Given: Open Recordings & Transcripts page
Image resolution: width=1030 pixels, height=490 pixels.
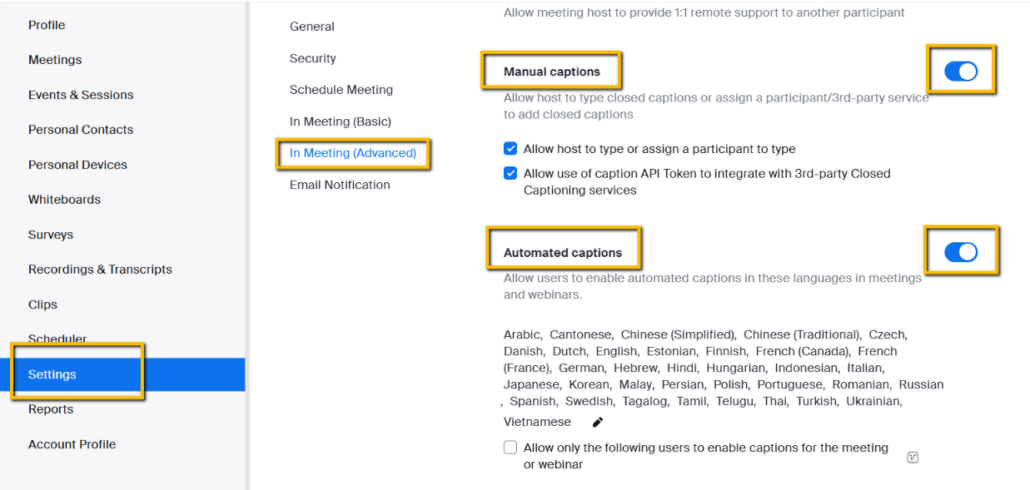Looking at the screenshot, I should click(x=100, y=269).
